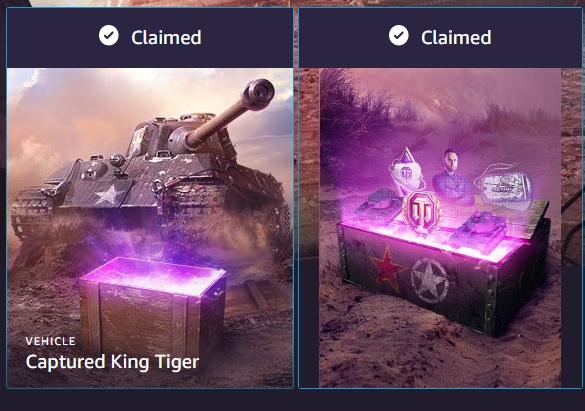Screen dimensions: 585x411
Task: Click the white star on the tank hull
Action: (x=109, y=195)
